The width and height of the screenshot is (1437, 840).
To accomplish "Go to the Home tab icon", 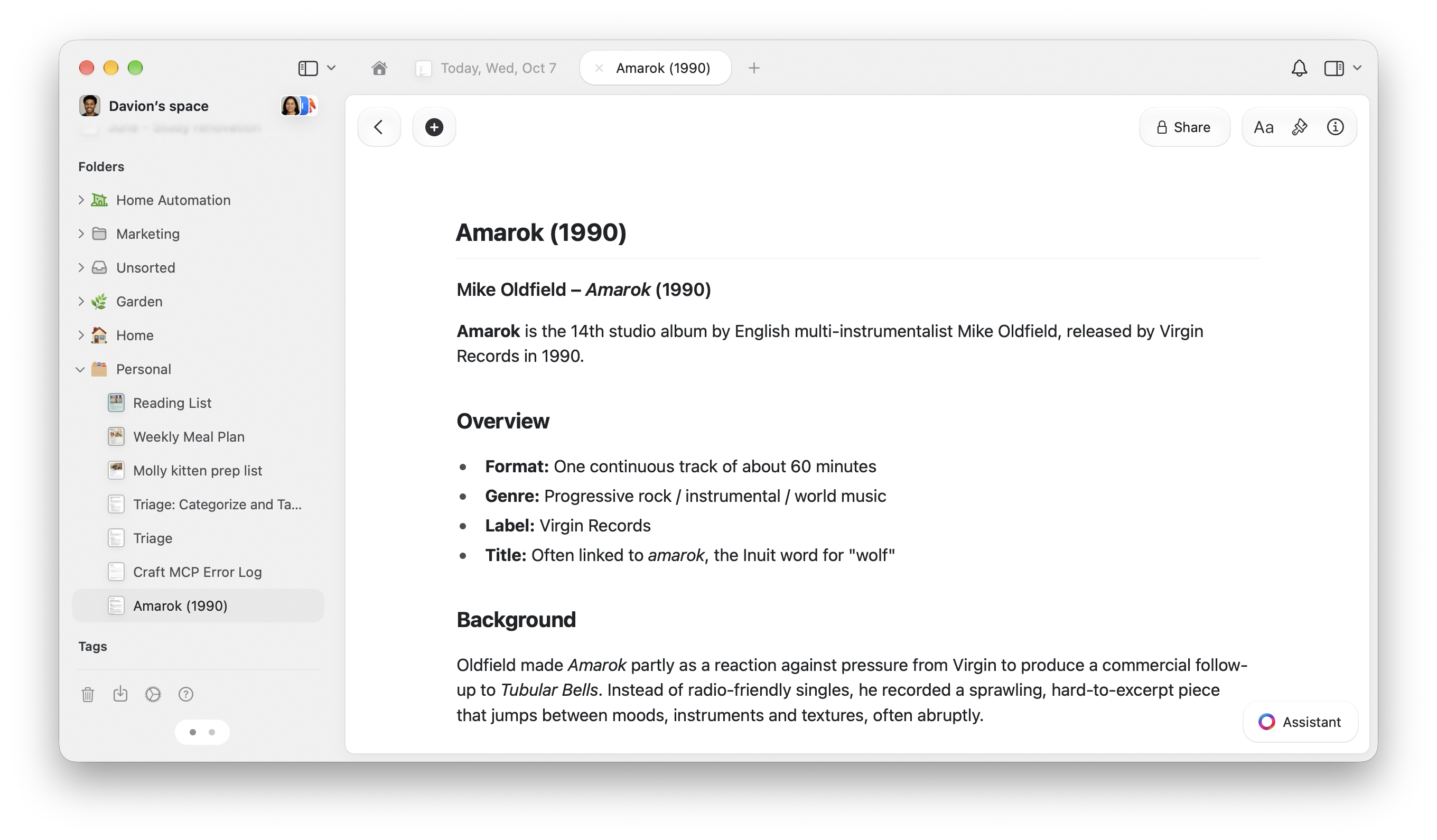I will pyautogui.click(x=379, y=69).
